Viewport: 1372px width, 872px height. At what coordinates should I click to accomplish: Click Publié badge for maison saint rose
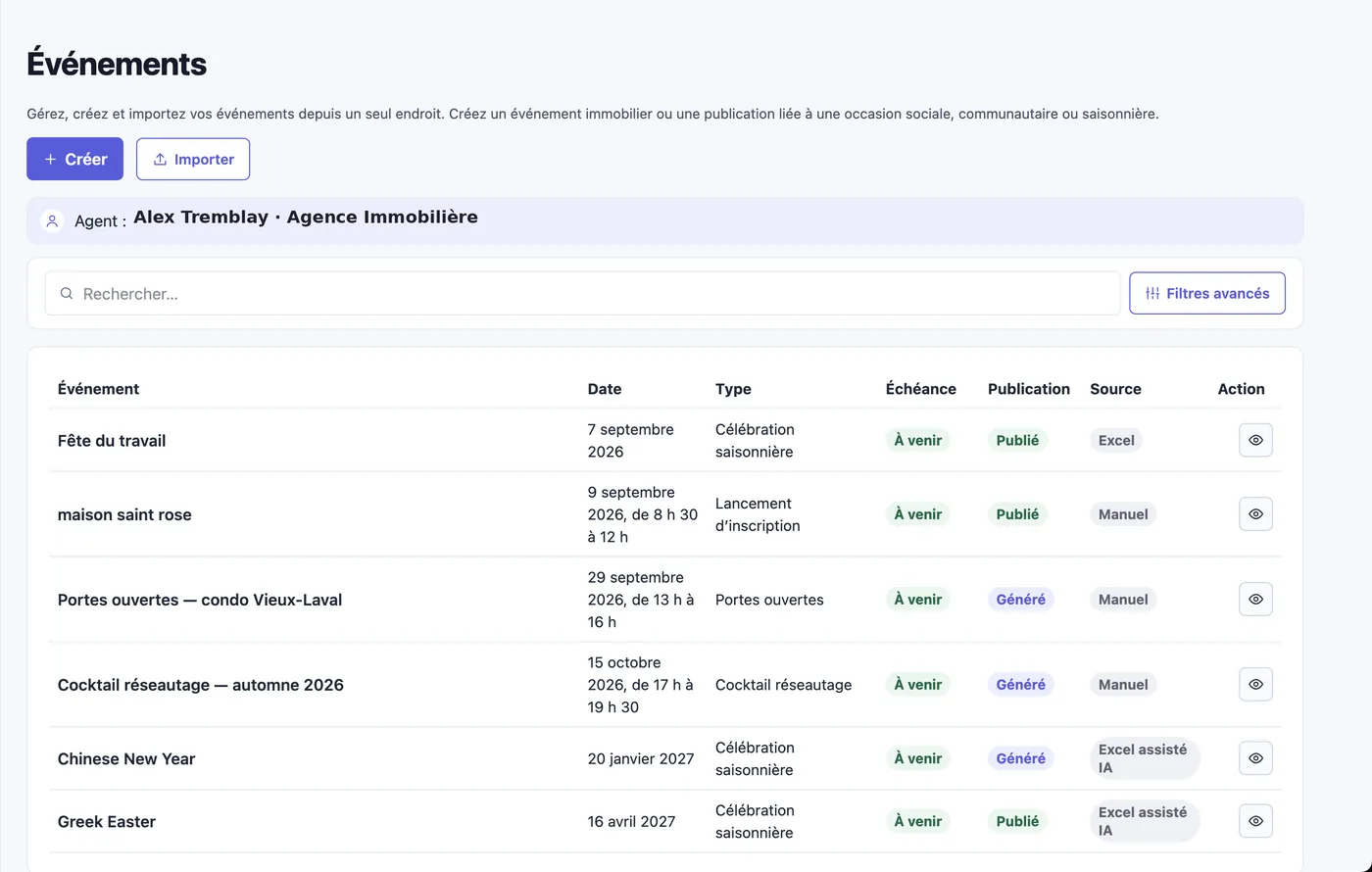tap(1017, 513)
